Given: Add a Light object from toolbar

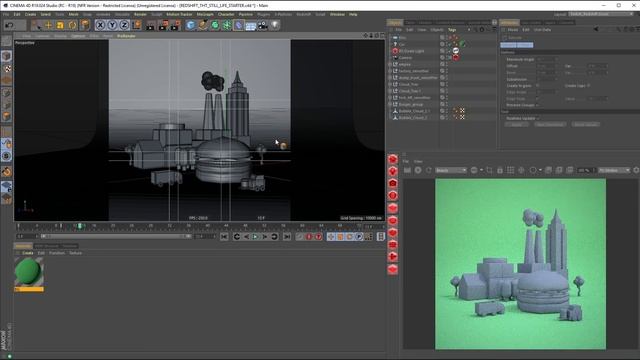Looking at the screenshot, I should pos(275,25).
